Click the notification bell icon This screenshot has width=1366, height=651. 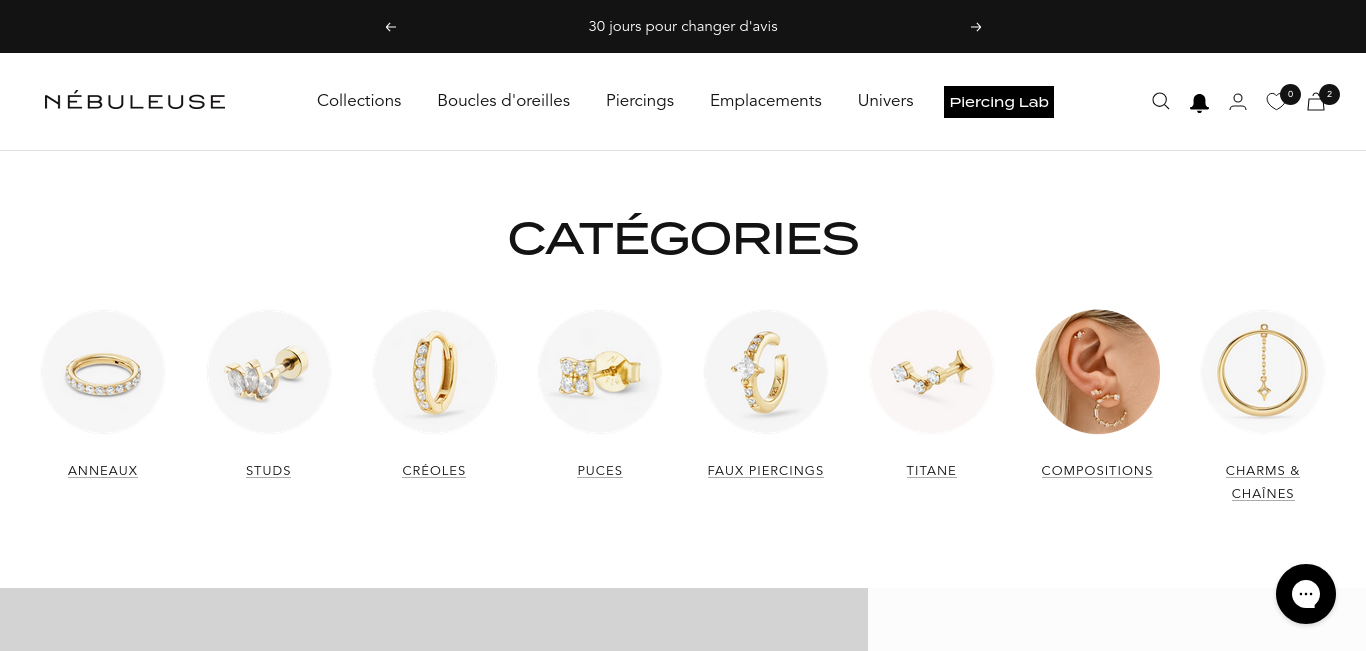tap(1199, 102)
